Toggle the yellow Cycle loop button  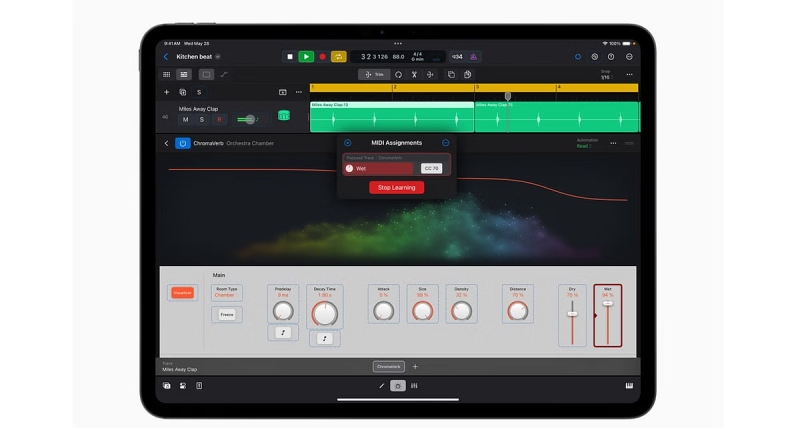click(x=339, y=57)
